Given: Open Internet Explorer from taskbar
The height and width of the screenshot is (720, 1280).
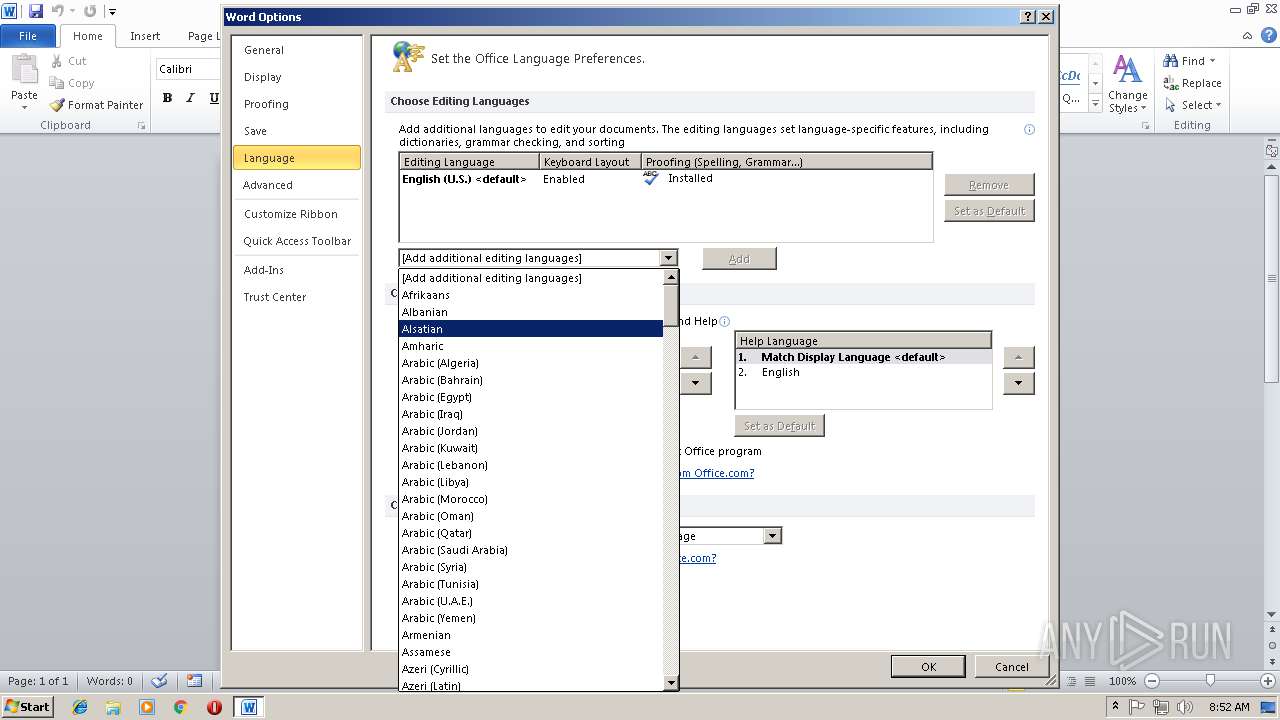Looking at the screenshot, I should pos(80,707).
